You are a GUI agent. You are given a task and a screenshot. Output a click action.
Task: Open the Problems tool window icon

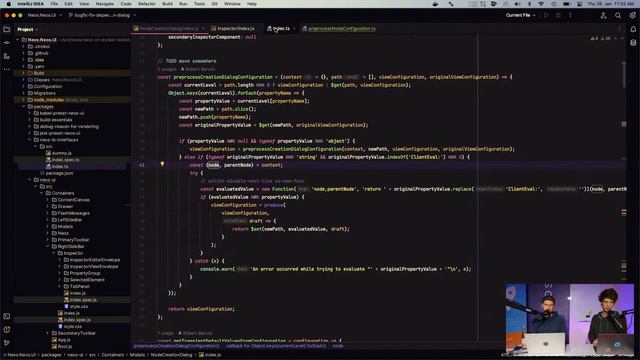click(7, 329)
